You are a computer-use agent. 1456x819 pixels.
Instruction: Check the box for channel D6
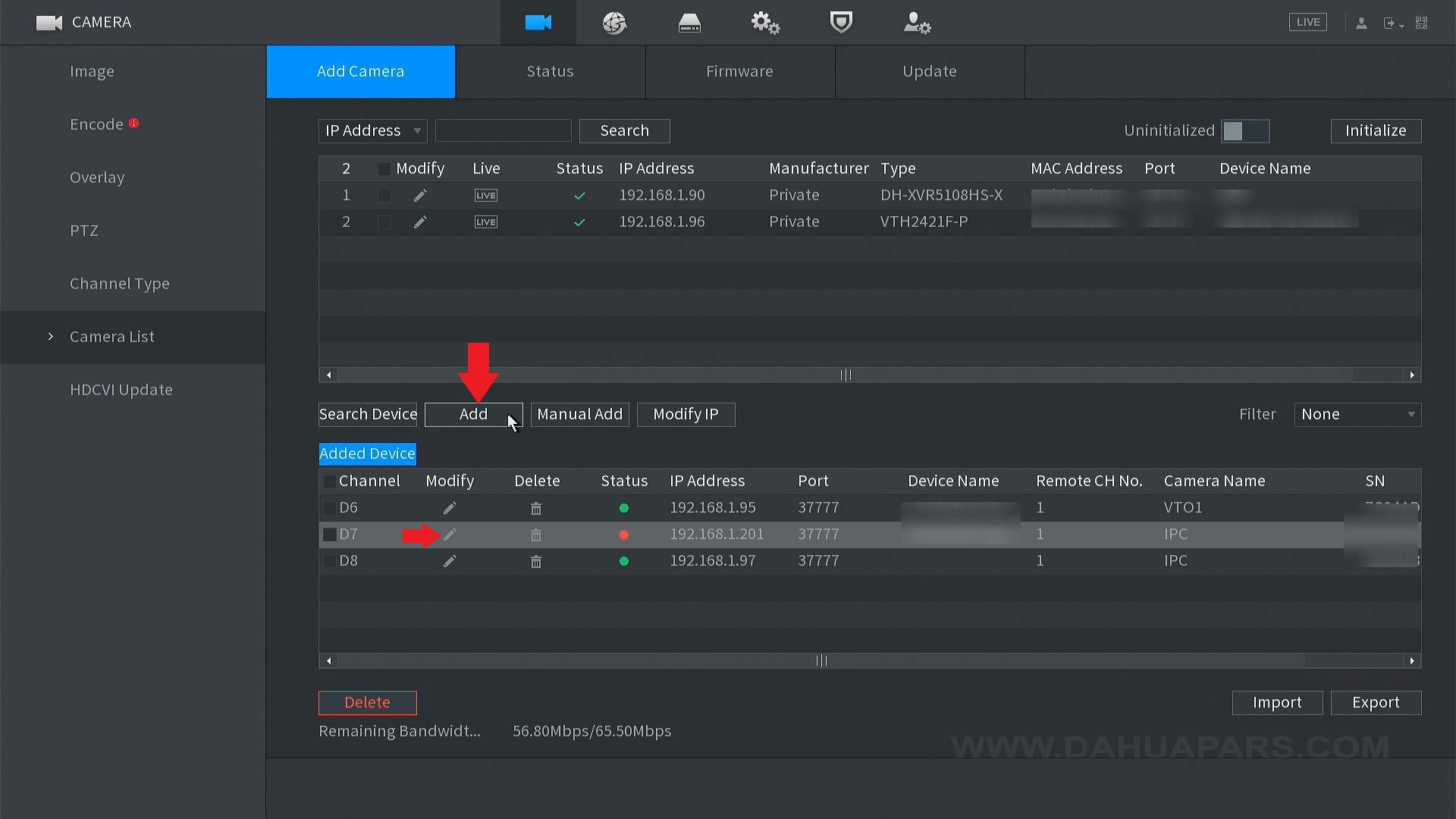click(x=330, y=508)
